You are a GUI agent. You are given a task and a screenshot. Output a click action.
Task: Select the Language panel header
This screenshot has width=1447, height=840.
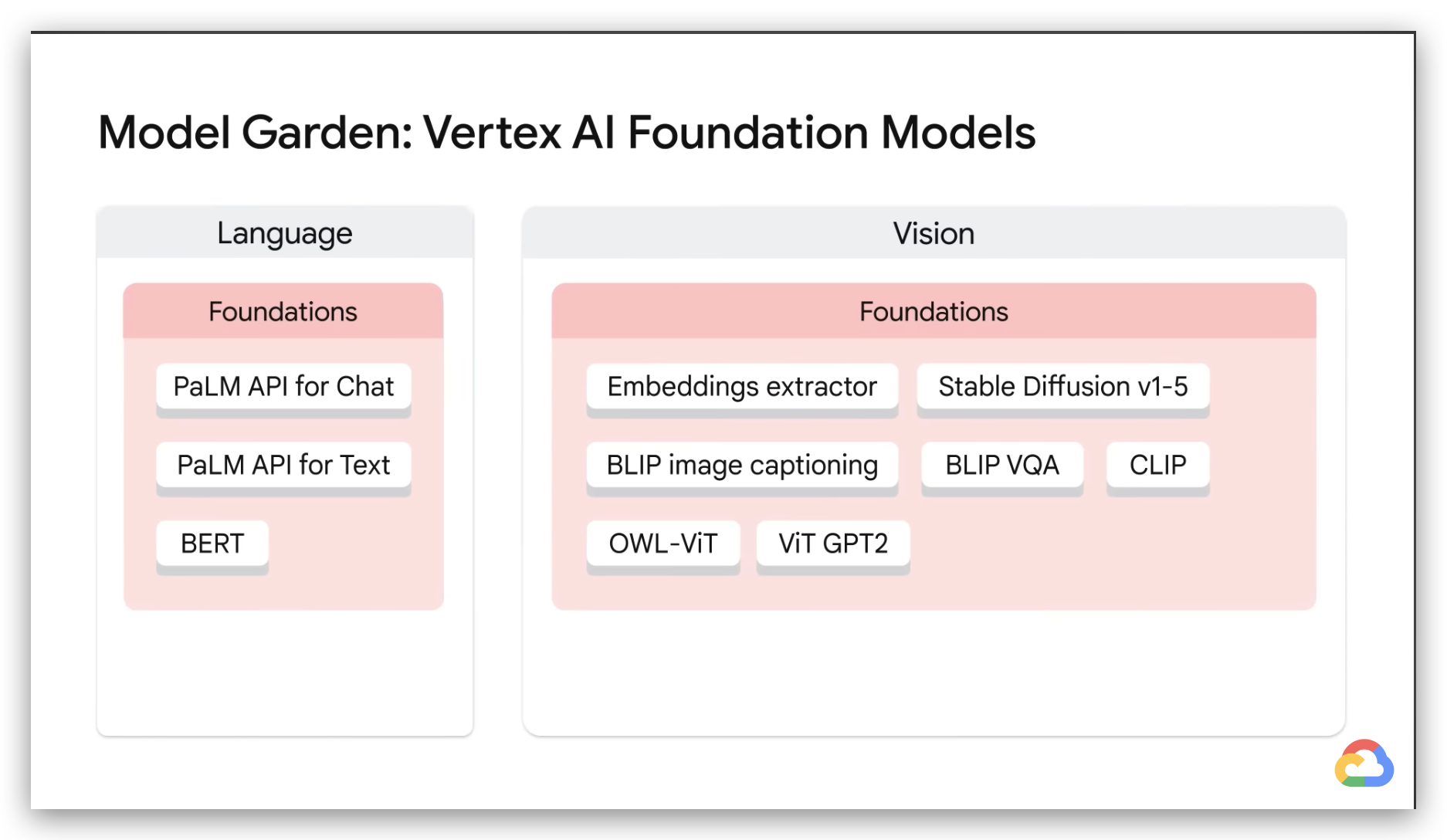[285, 232]
